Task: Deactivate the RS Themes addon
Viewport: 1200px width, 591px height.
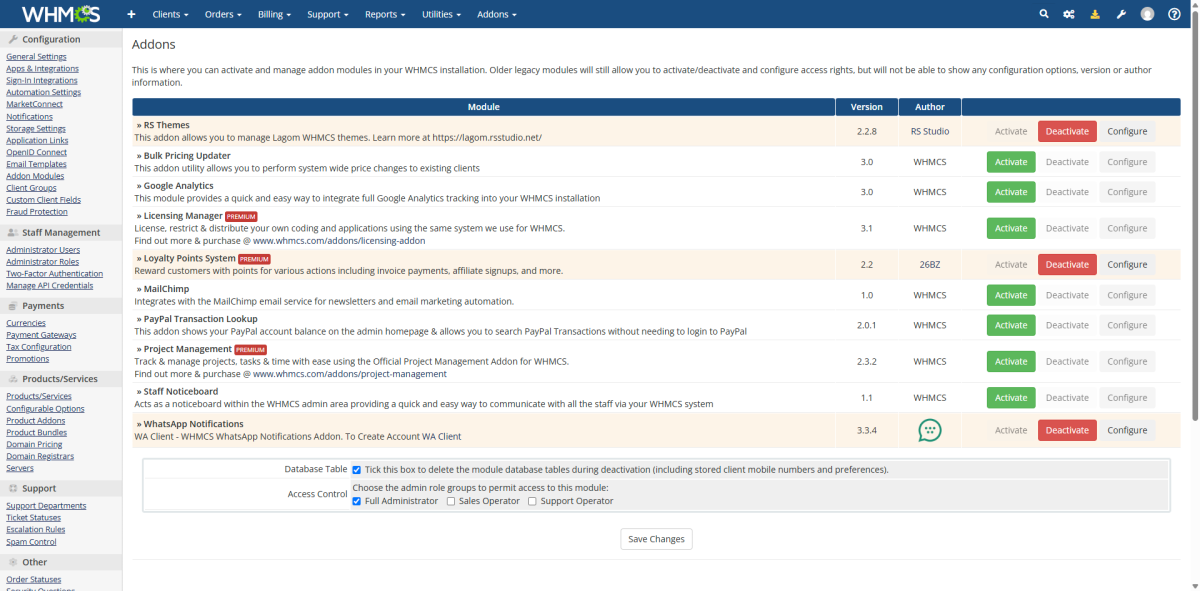Action: pos(1067,131)
